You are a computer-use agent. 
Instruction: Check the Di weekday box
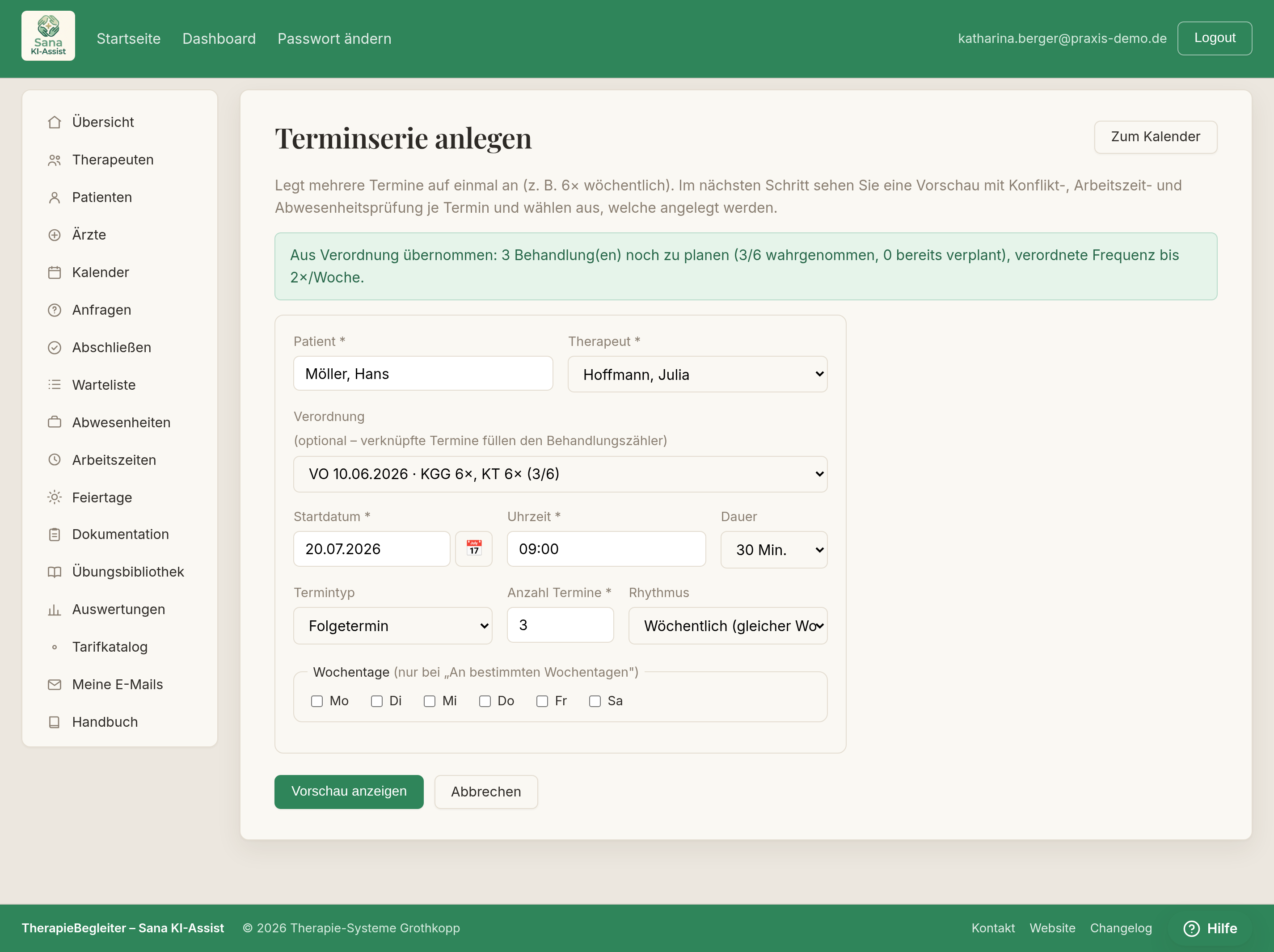coord(377,701)
